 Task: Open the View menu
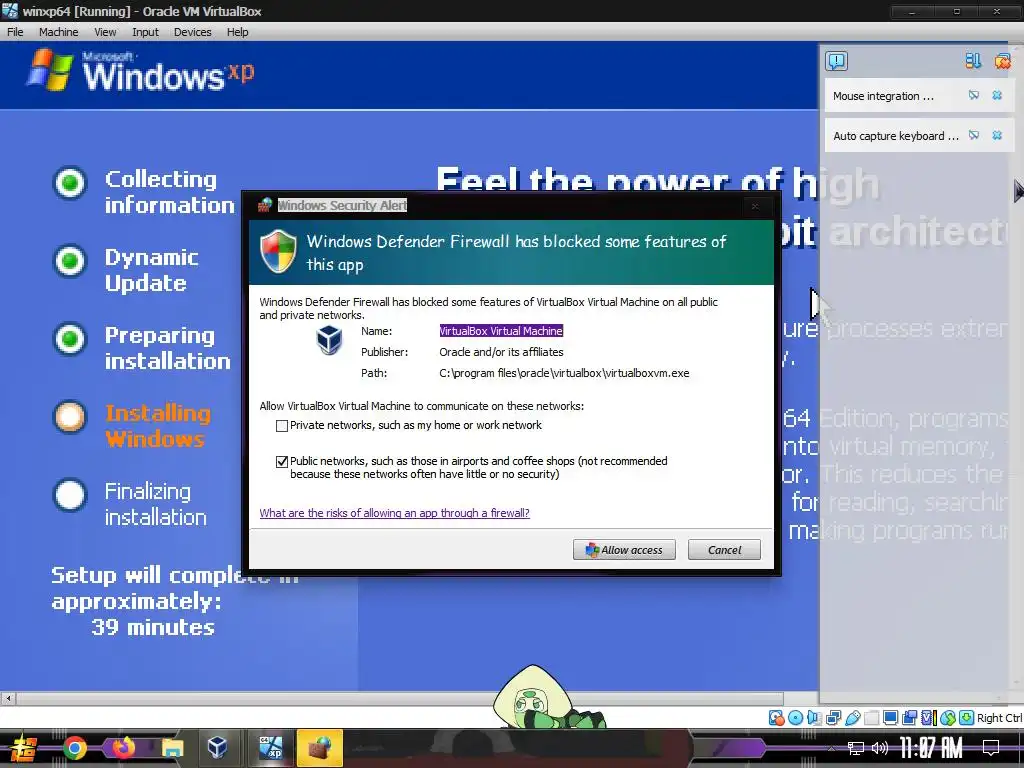pos(104,32)
